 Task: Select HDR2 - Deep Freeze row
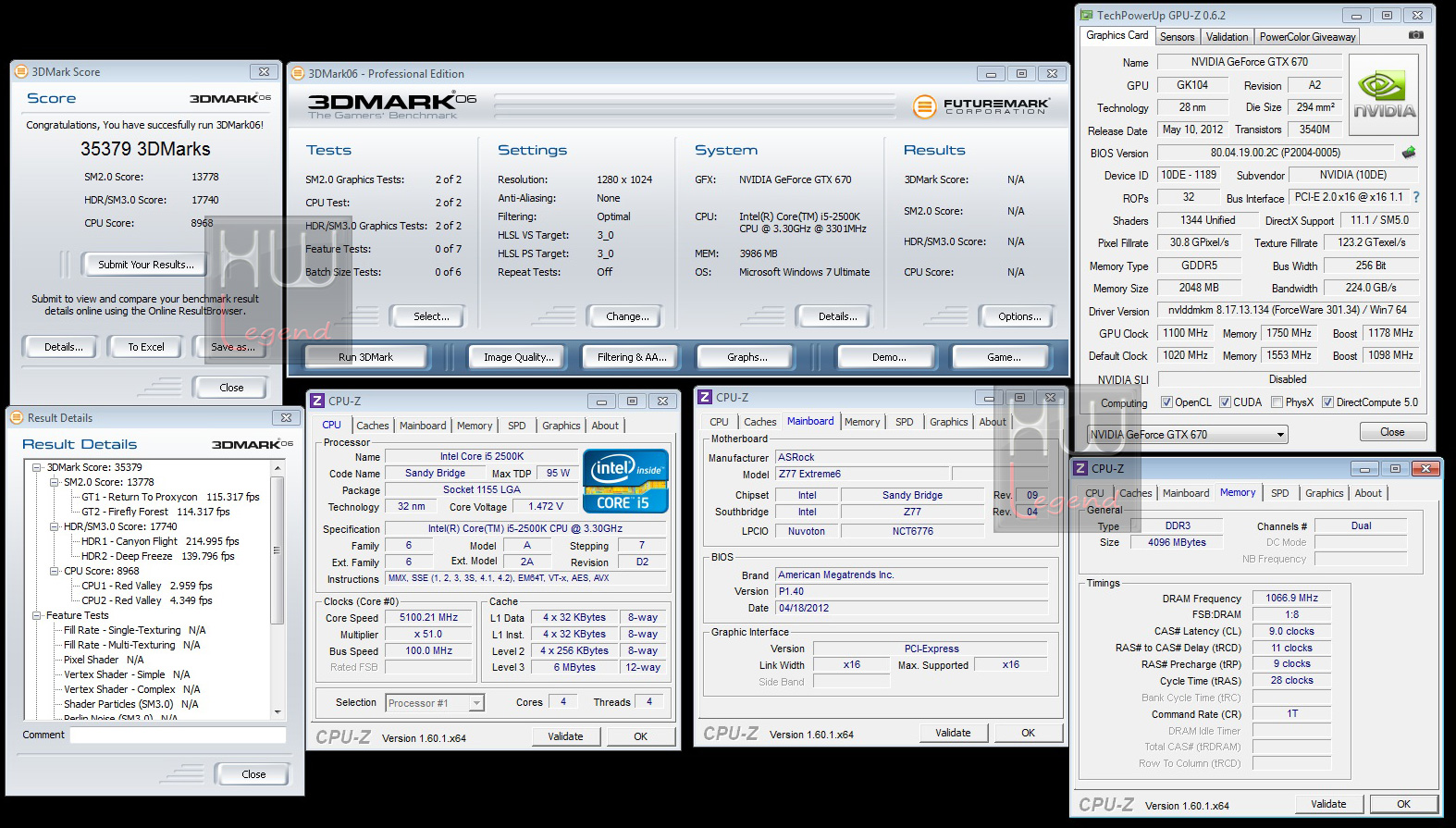pos(157,556)
